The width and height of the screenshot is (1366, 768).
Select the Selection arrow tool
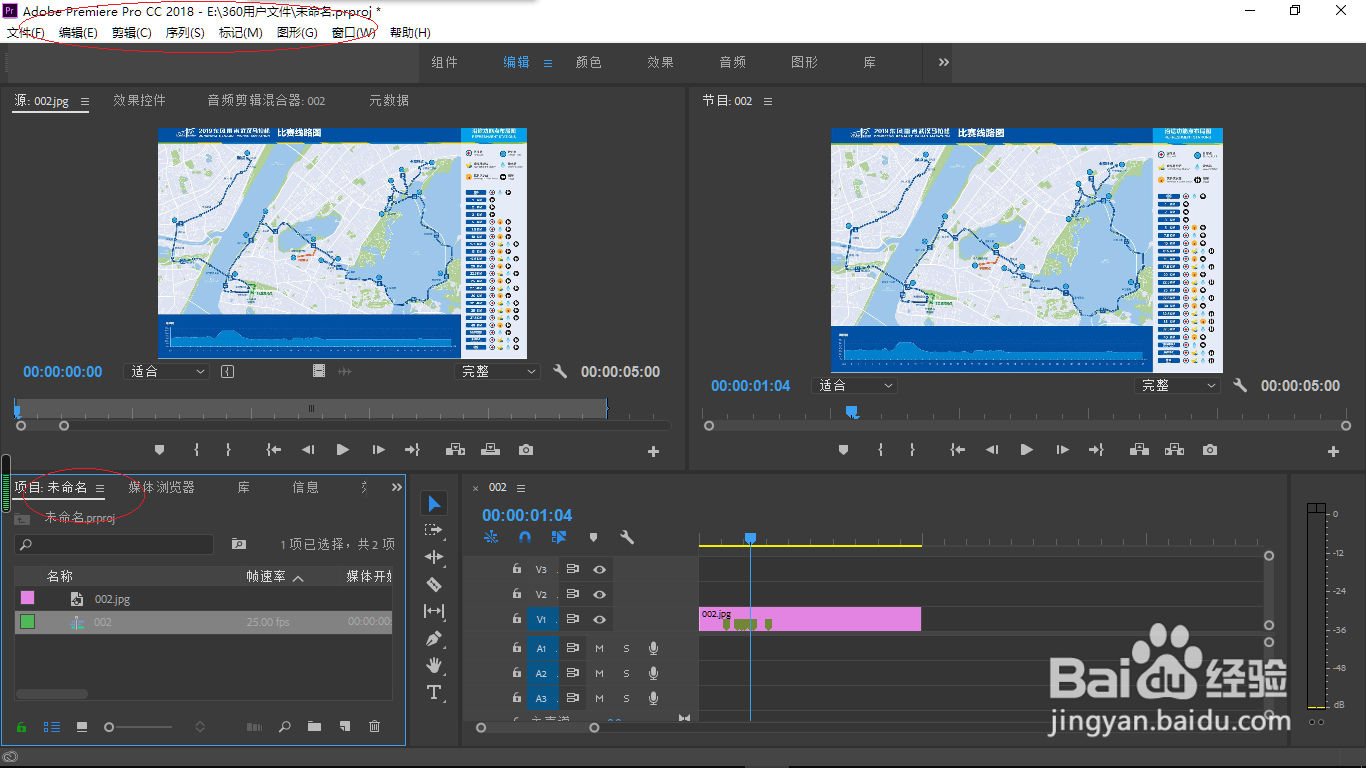[434, 503]
